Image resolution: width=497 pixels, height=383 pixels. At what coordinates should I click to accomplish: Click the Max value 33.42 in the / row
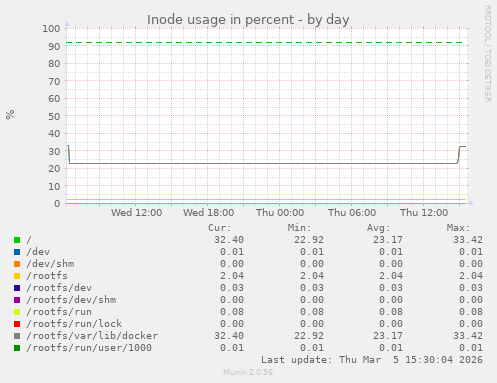tap(468, 240)
